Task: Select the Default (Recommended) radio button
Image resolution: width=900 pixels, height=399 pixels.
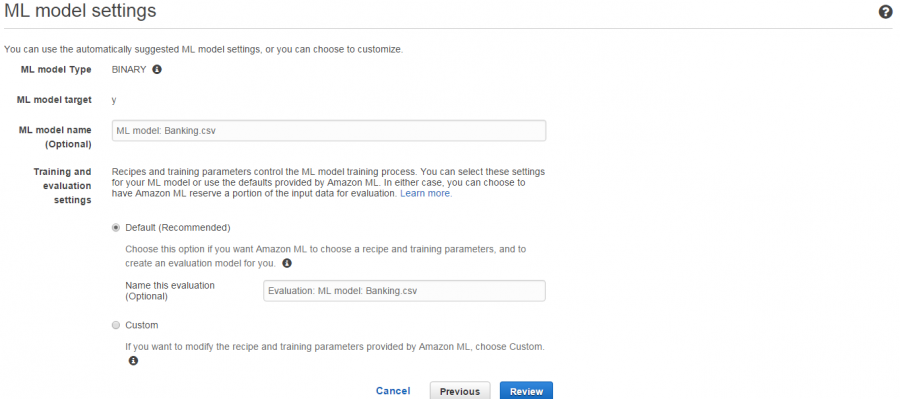Action: pos(116,228)
